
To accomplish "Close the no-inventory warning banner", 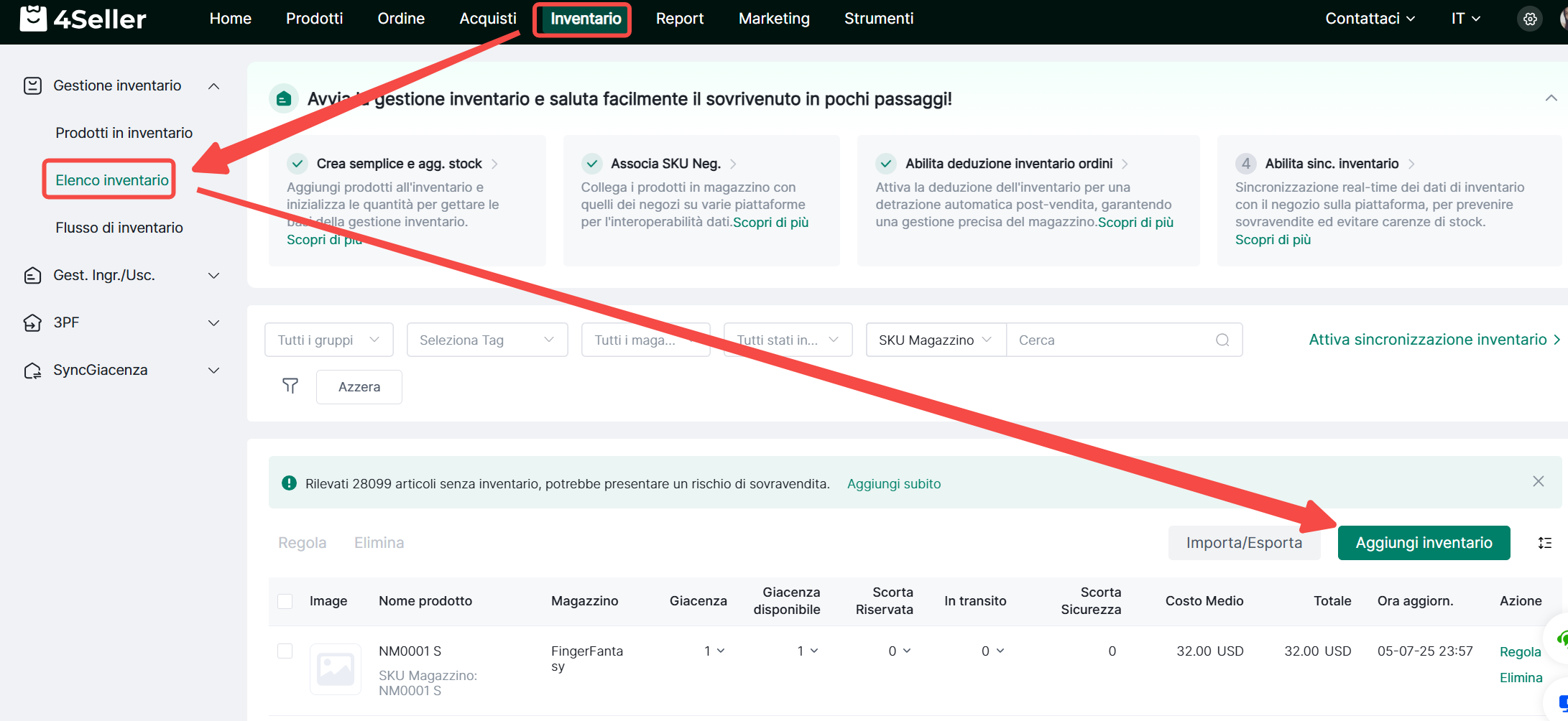I will 1538,482.
